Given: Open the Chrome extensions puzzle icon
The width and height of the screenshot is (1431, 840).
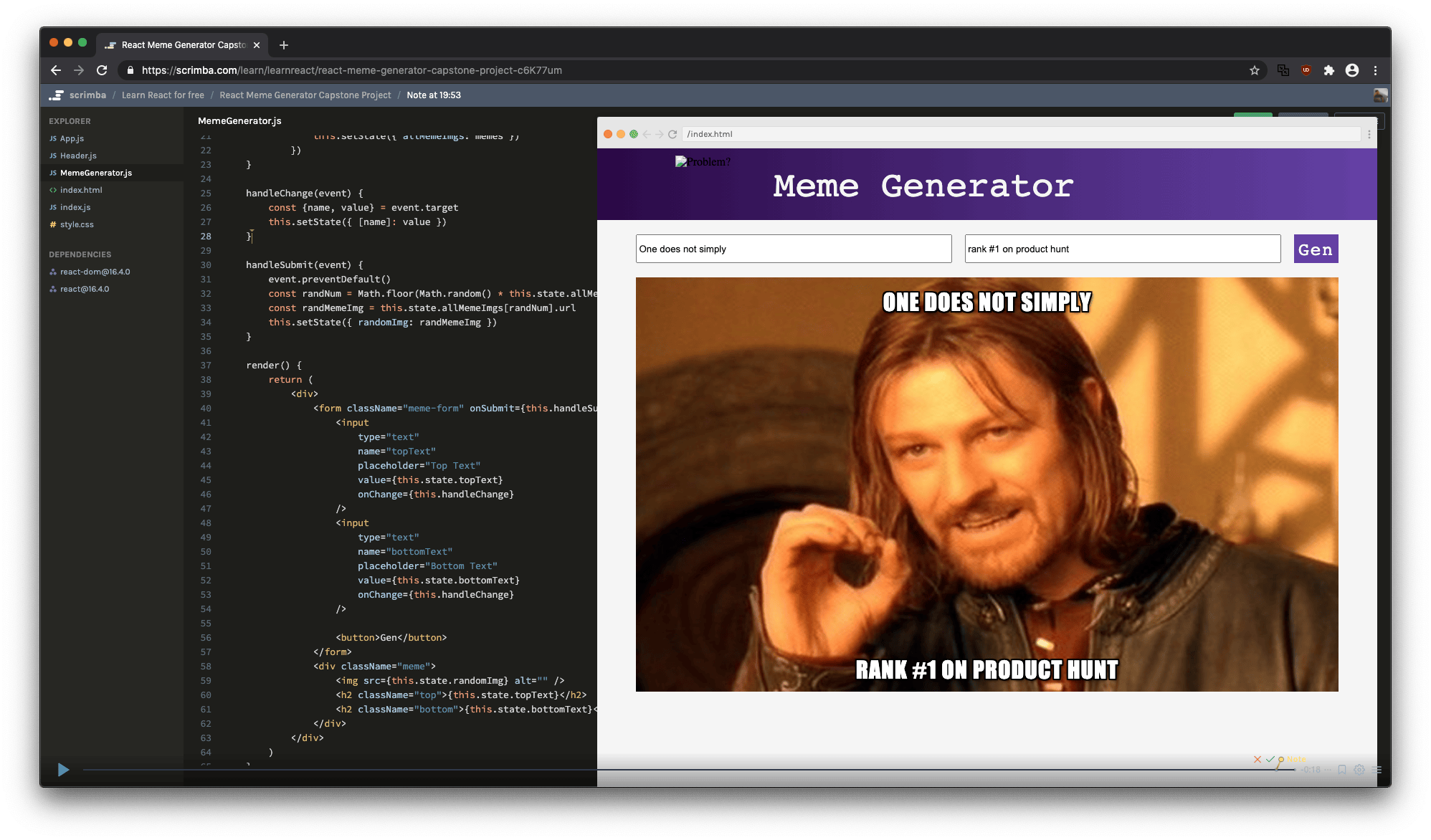Looking at the screenshot, I should [1329, 70].
